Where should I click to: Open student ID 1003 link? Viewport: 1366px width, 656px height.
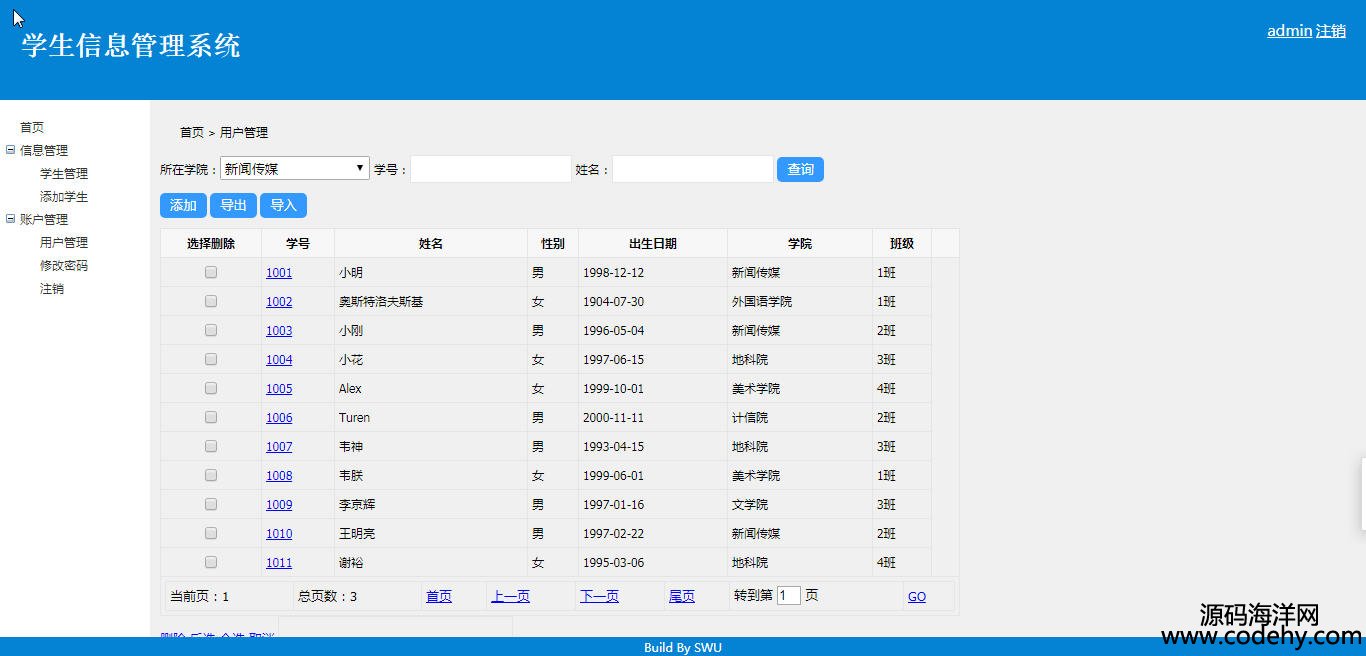pyautogui.click(x=279, y=331)
